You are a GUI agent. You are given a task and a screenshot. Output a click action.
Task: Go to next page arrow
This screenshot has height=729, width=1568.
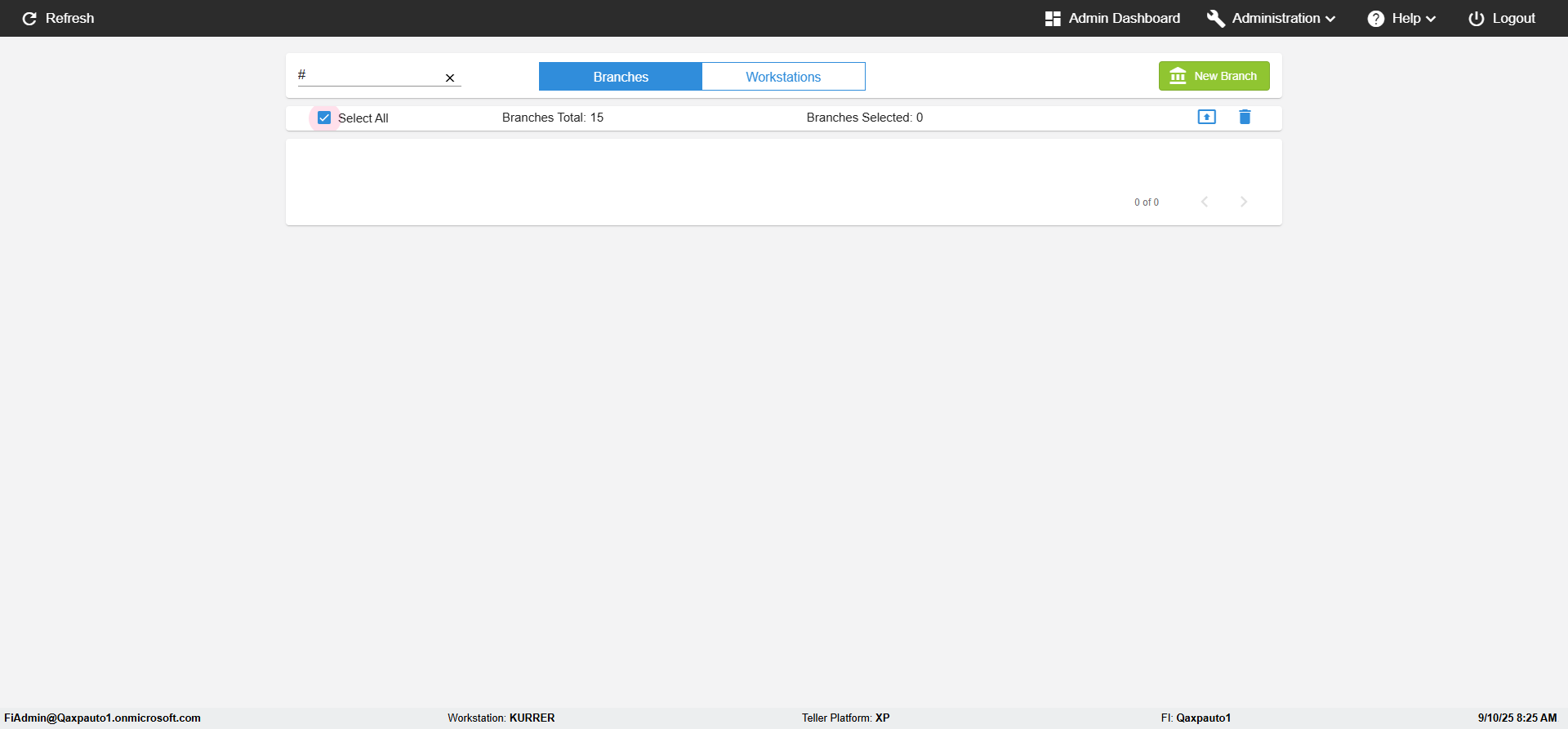(x=1244, y=202)
